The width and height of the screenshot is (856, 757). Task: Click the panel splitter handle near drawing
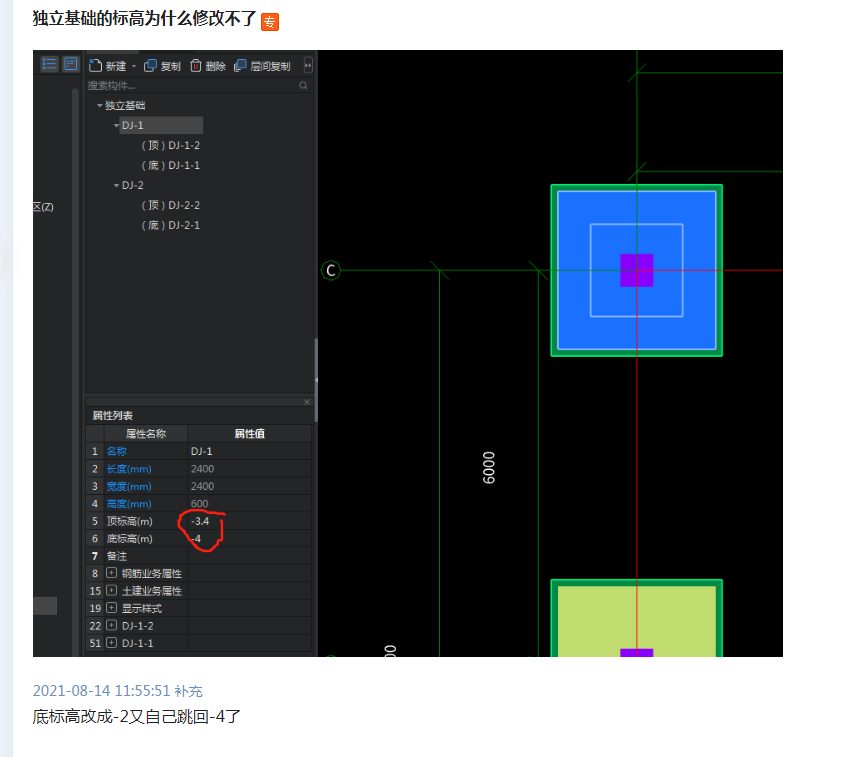(x=316, y=380)
